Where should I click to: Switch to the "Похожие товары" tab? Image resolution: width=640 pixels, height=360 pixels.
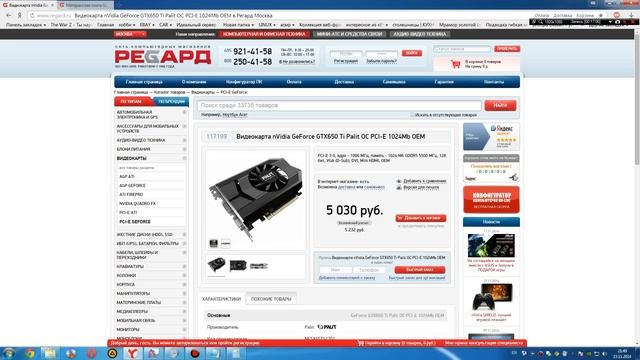click(x=271, y=299)
